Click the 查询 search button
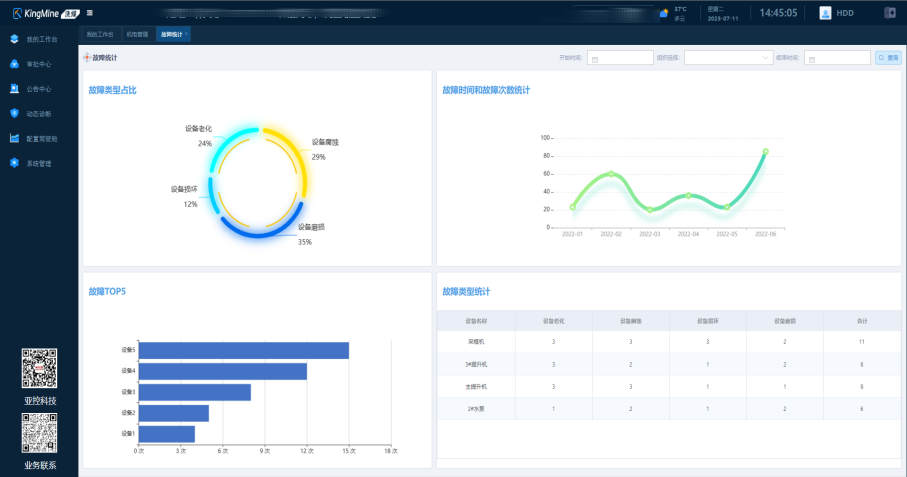907x477 pixels. coord(888,58)
